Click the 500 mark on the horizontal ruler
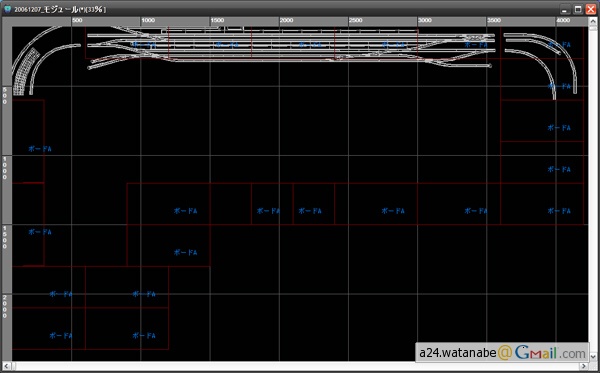This screenshot has height=373, width=600. (77, 20)
